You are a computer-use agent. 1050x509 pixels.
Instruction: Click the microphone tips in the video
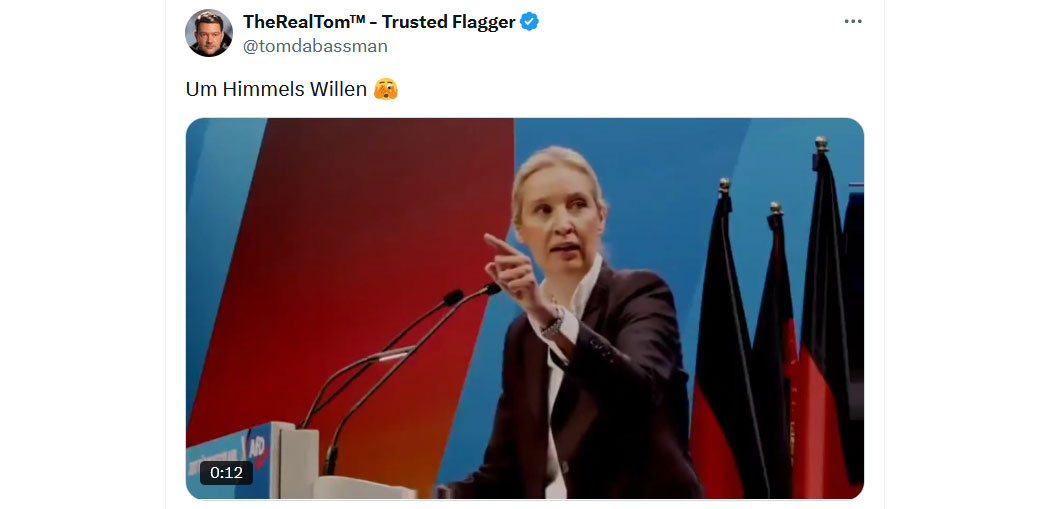click(x=472, y=293)
